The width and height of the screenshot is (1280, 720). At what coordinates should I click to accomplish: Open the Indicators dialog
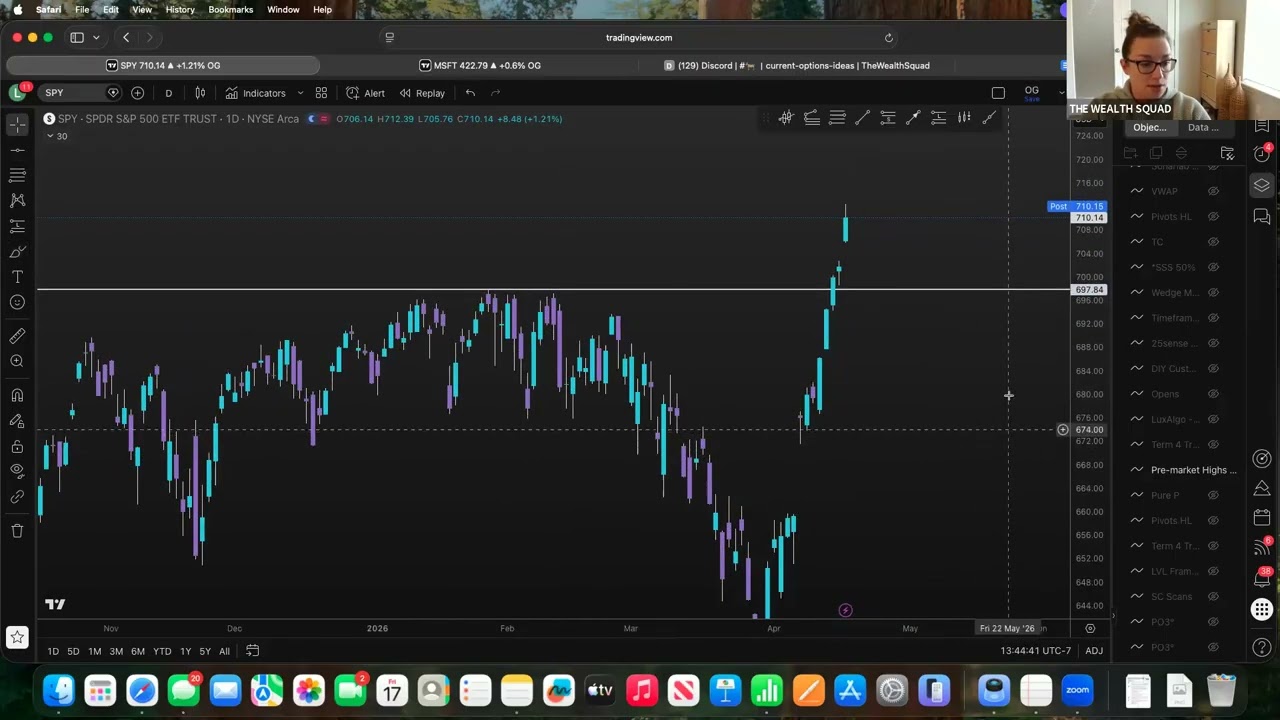click(x=256, y=93)
